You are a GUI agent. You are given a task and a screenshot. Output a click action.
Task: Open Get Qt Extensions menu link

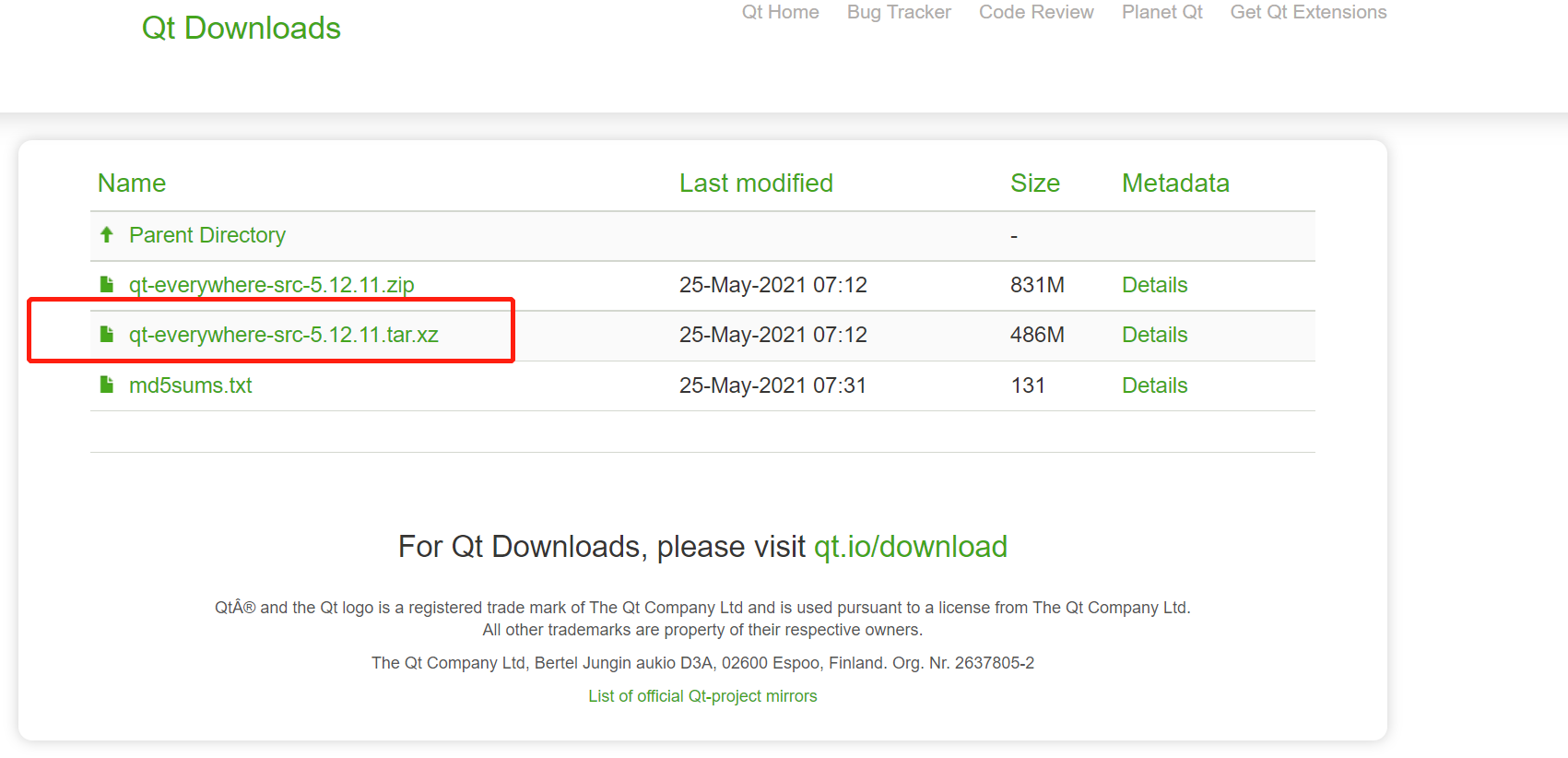[1308, 12]
